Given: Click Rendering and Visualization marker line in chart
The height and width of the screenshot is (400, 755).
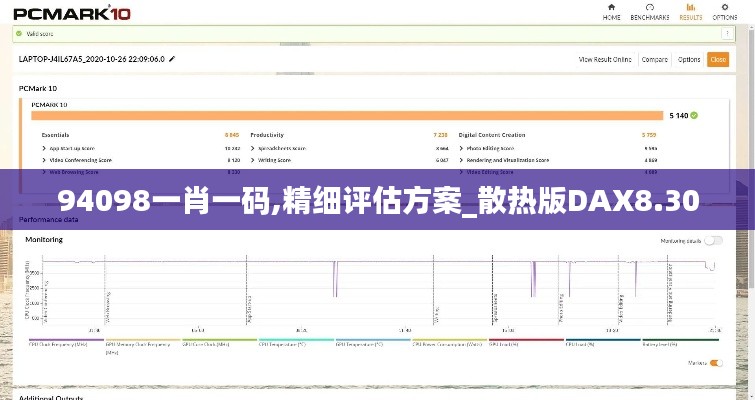Looking at the screenshot, I should pyautogui.click(x=667, y=289).
